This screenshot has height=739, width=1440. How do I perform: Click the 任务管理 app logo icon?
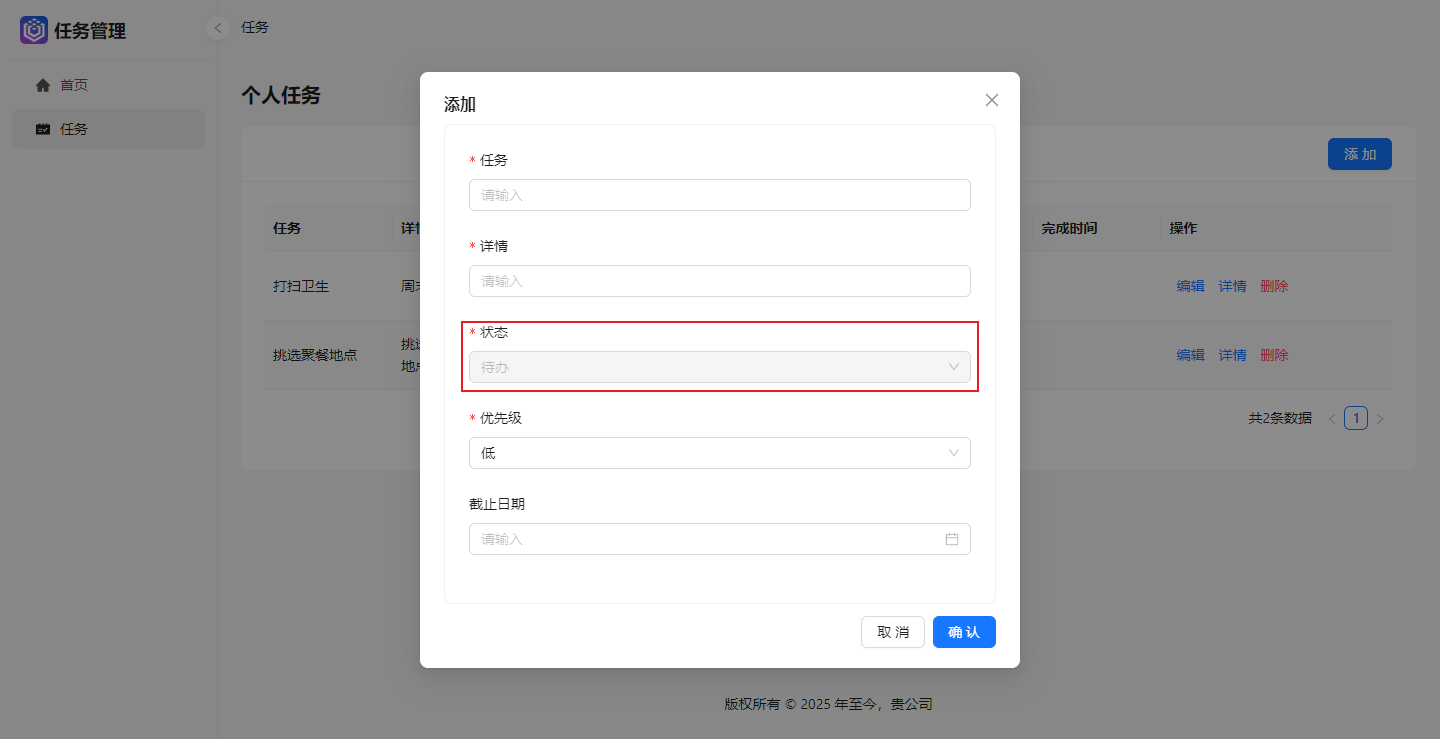tap(33, 30)
